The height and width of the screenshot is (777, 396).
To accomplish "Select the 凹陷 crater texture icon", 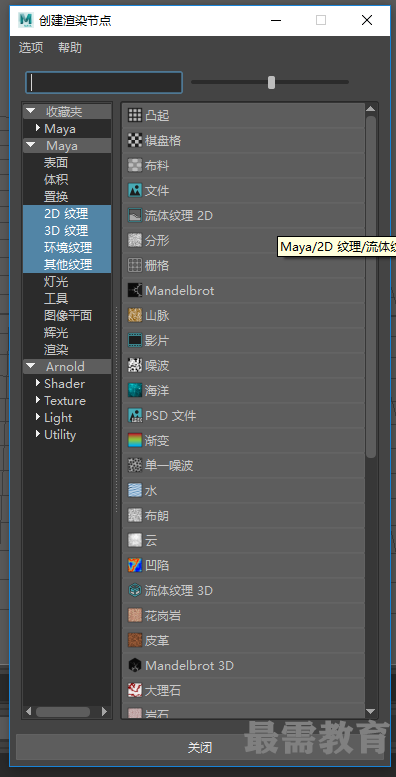I will pos(135,565).
